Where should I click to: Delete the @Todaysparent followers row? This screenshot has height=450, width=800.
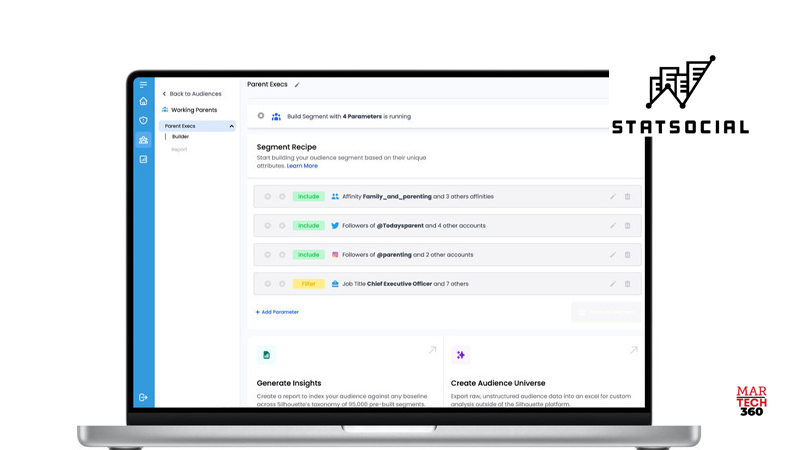point(628,226)
